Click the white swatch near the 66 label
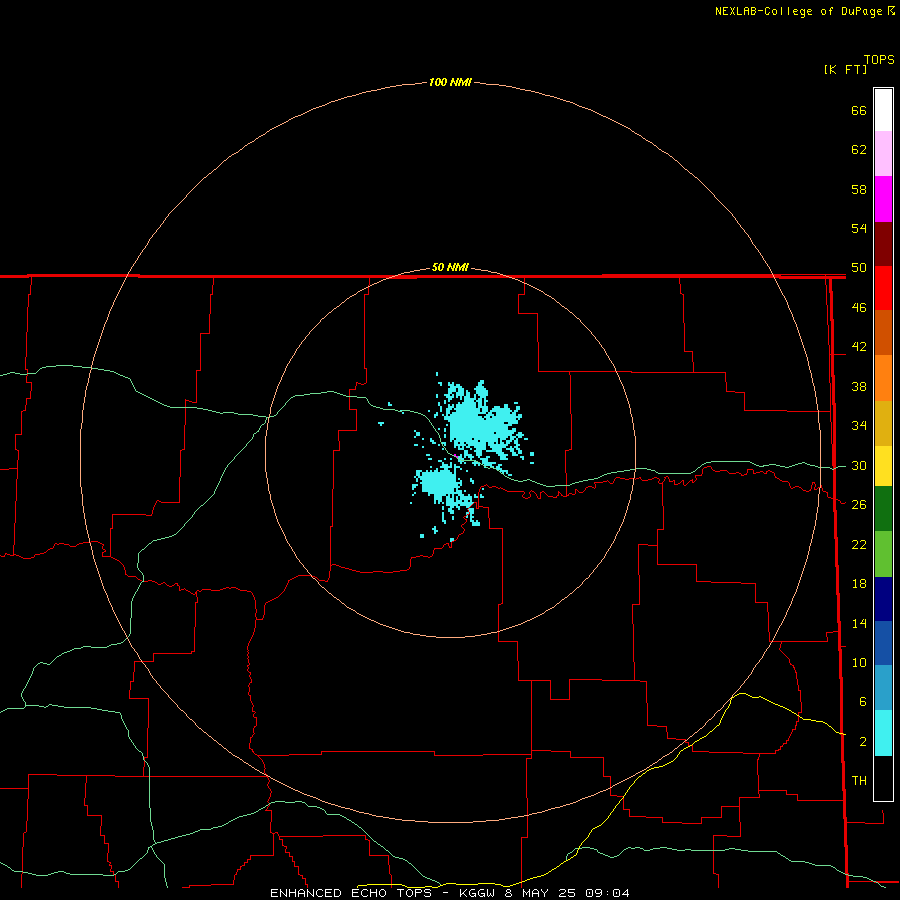Viewport: 900px width, 900px height. click(883, 110)
